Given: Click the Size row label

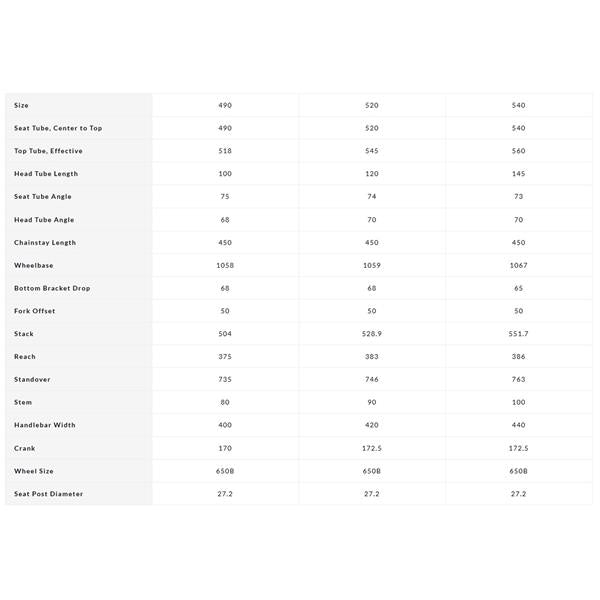Looking at the screenshot, I should pyautogui.click(x=21, y=105).
